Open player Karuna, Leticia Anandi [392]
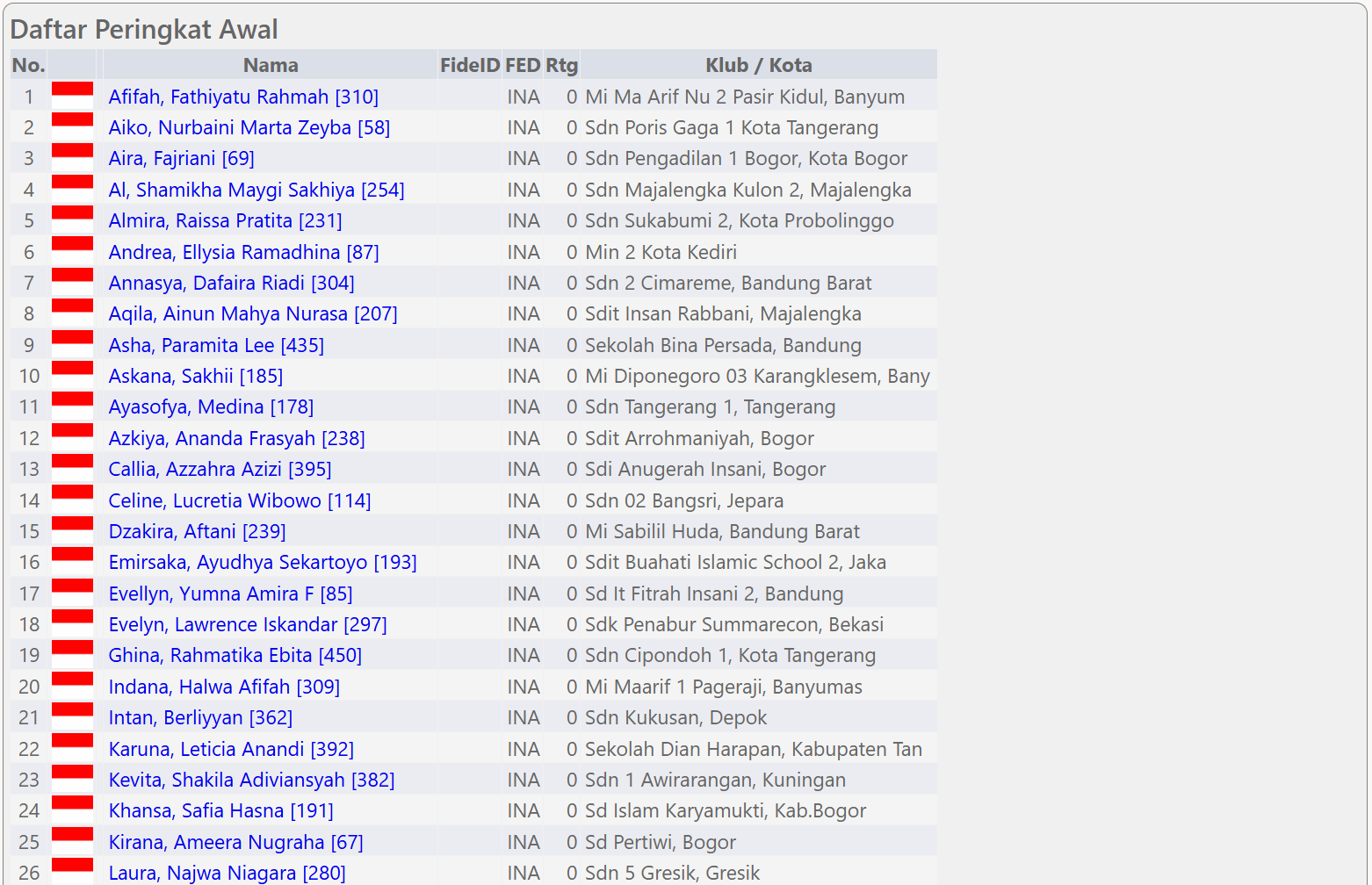The width and height of the screenshot is (1372, 885). [x=231, y=749]
